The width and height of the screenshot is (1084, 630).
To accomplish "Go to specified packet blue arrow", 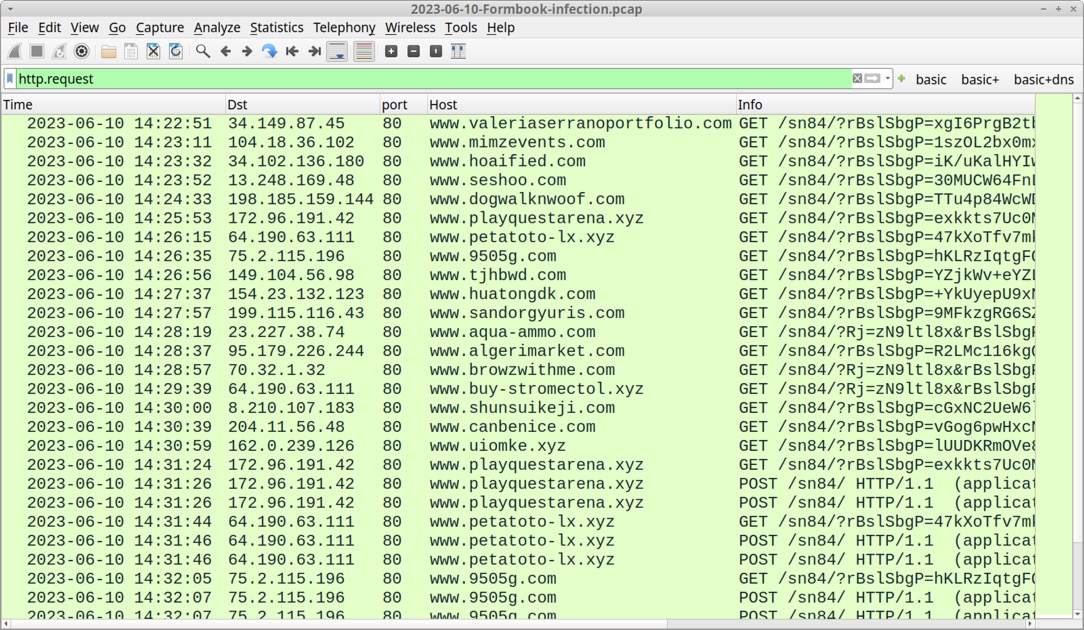I will (x=270, y=51).
